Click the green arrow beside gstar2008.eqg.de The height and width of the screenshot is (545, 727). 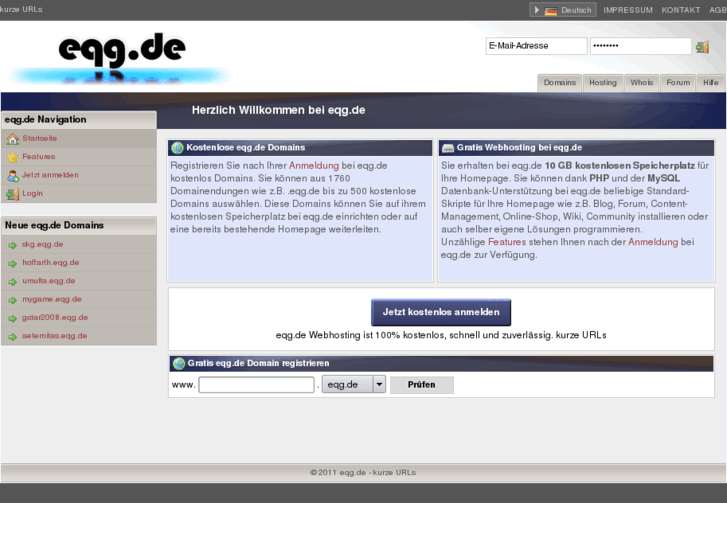pyautogui.click(x=13, y=318)
